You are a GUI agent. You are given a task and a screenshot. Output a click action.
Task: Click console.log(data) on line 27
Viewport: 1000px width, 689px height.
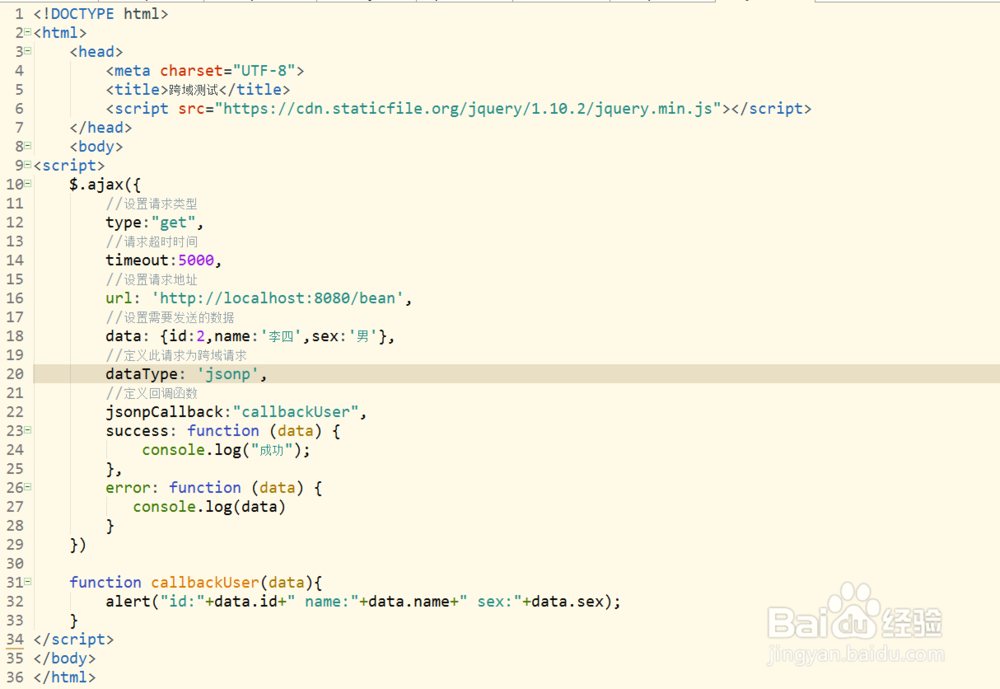(209, 507)
